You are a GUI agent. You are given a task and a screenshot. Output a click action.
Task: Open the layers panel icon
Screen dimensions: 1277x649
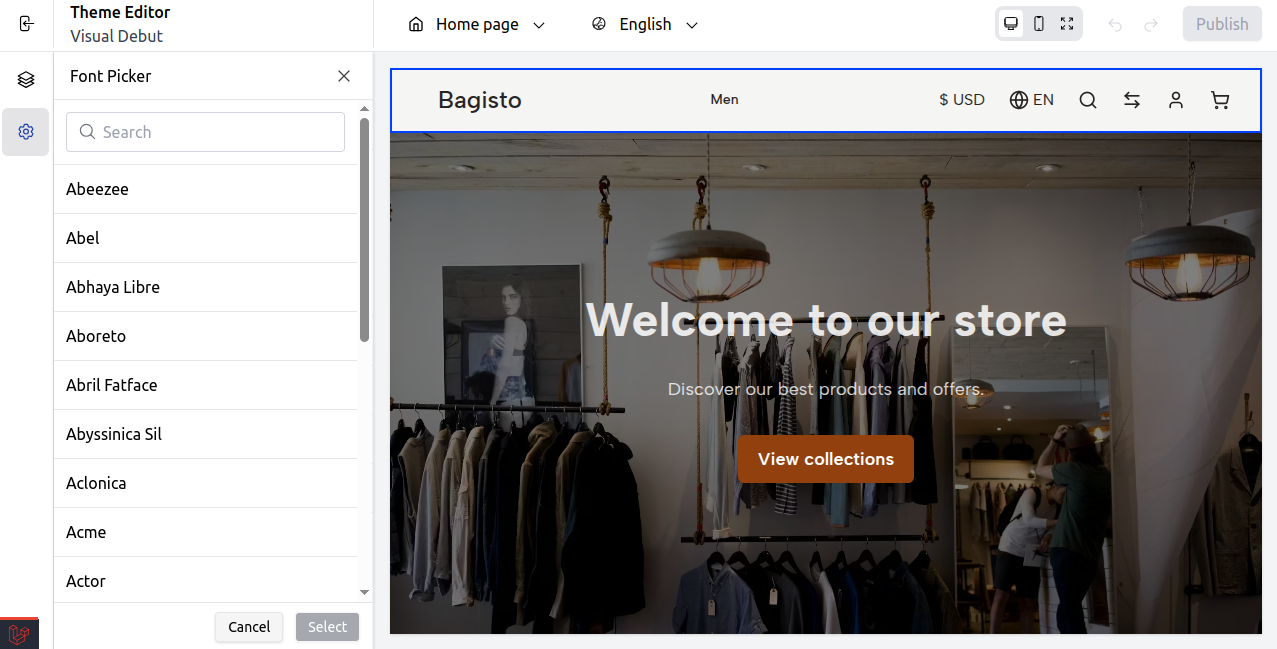tap(26, 80)
